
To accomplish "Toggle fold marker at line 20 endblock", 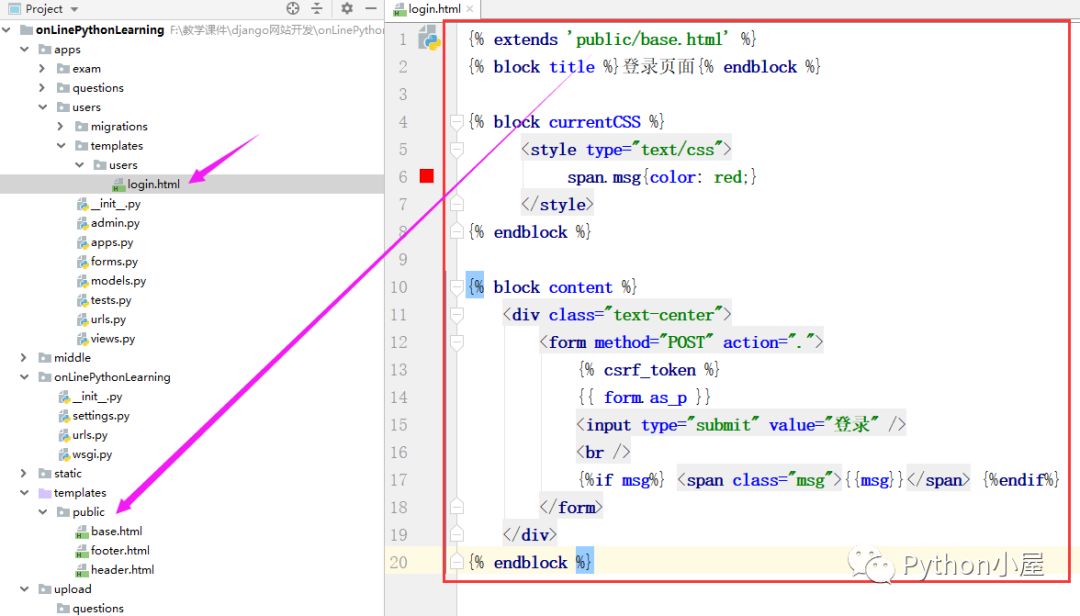I will (x=456, y=562).
